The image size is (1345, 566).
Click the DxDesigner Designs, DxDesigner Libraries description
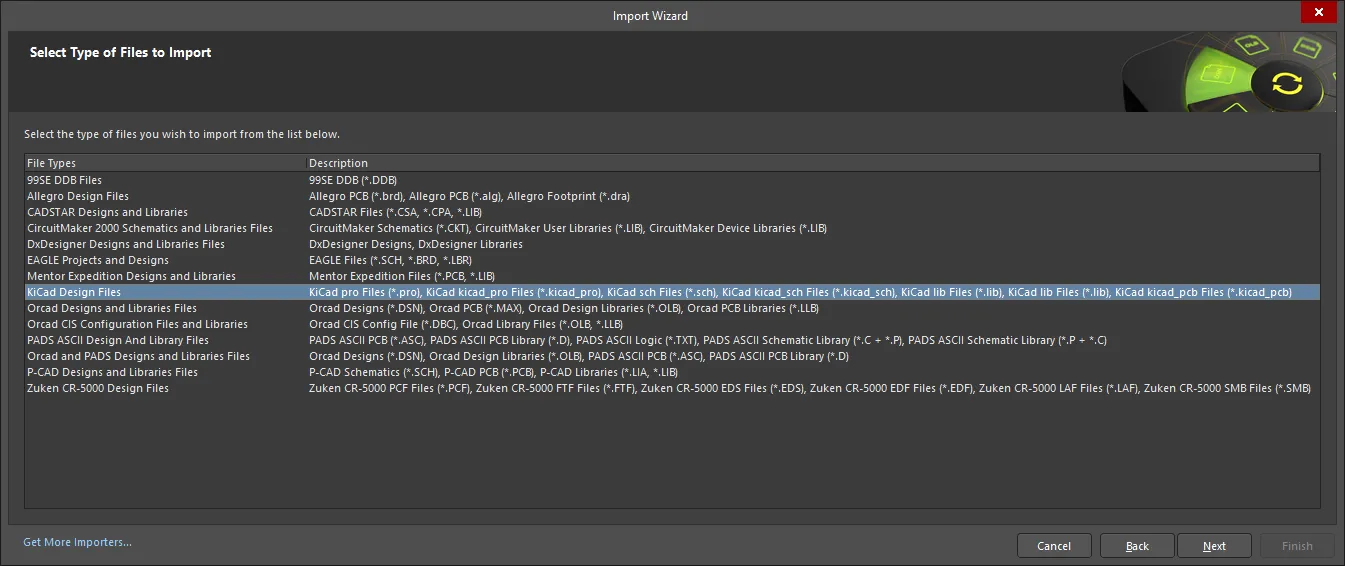point(416,244)
